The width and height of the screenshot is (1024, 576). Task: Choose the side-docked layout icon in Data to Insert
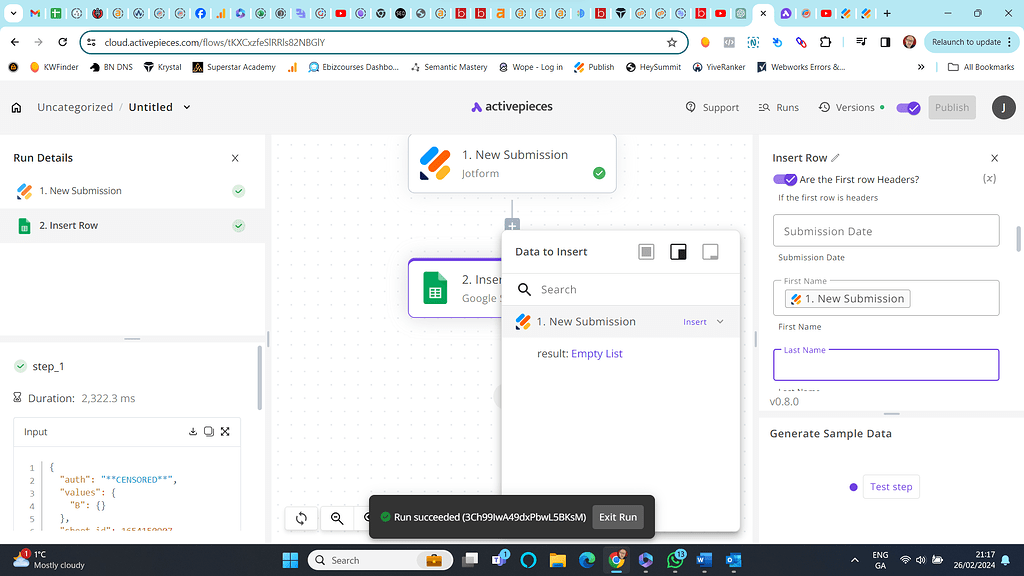pyautogui.click(x=678, y=251)
